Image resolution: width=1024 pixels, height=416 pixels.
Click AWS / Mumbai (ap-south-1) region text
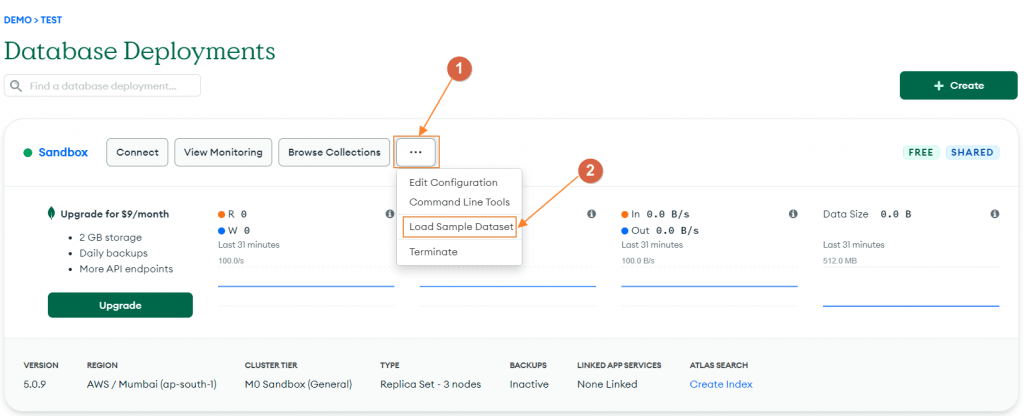click(152, 385)
